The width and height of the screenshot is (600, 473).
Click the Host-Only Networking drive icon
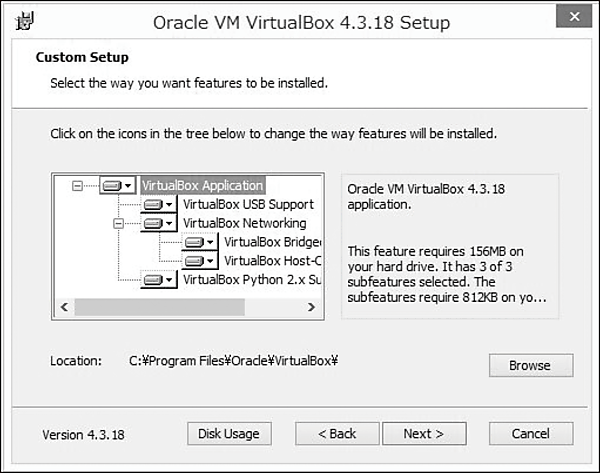tap(199, 261)
